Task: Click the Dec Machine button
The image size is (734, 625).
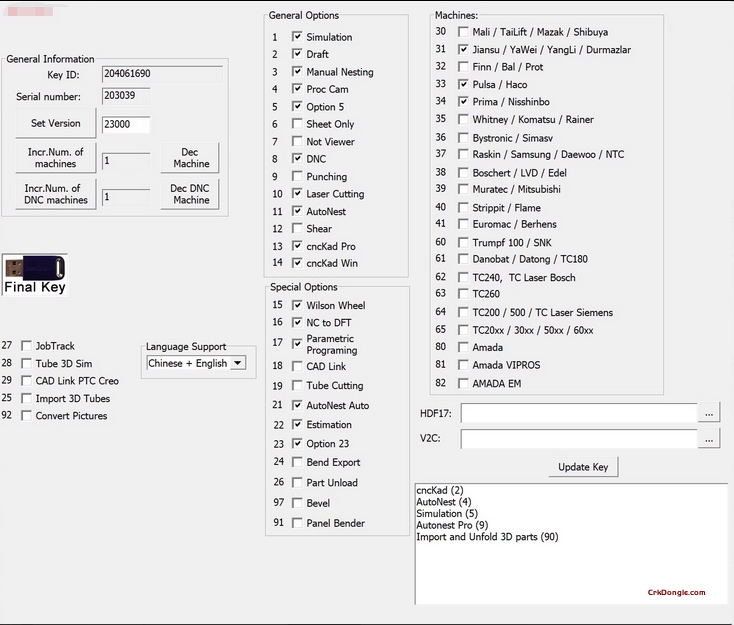Action: 190,158
